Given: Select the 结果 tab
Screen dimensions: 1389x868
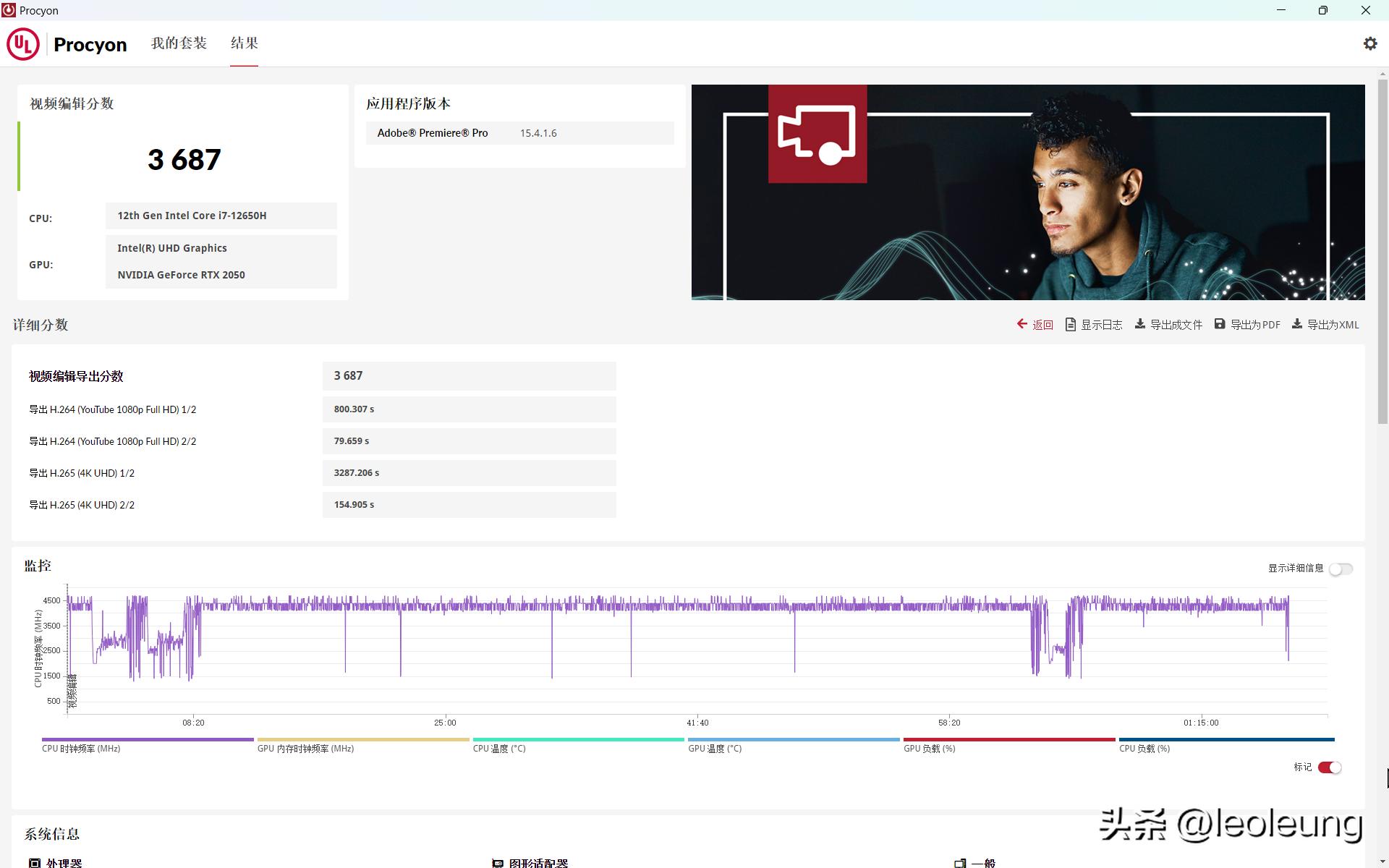Looking at the screenshot, I should (x=244, y=43).
